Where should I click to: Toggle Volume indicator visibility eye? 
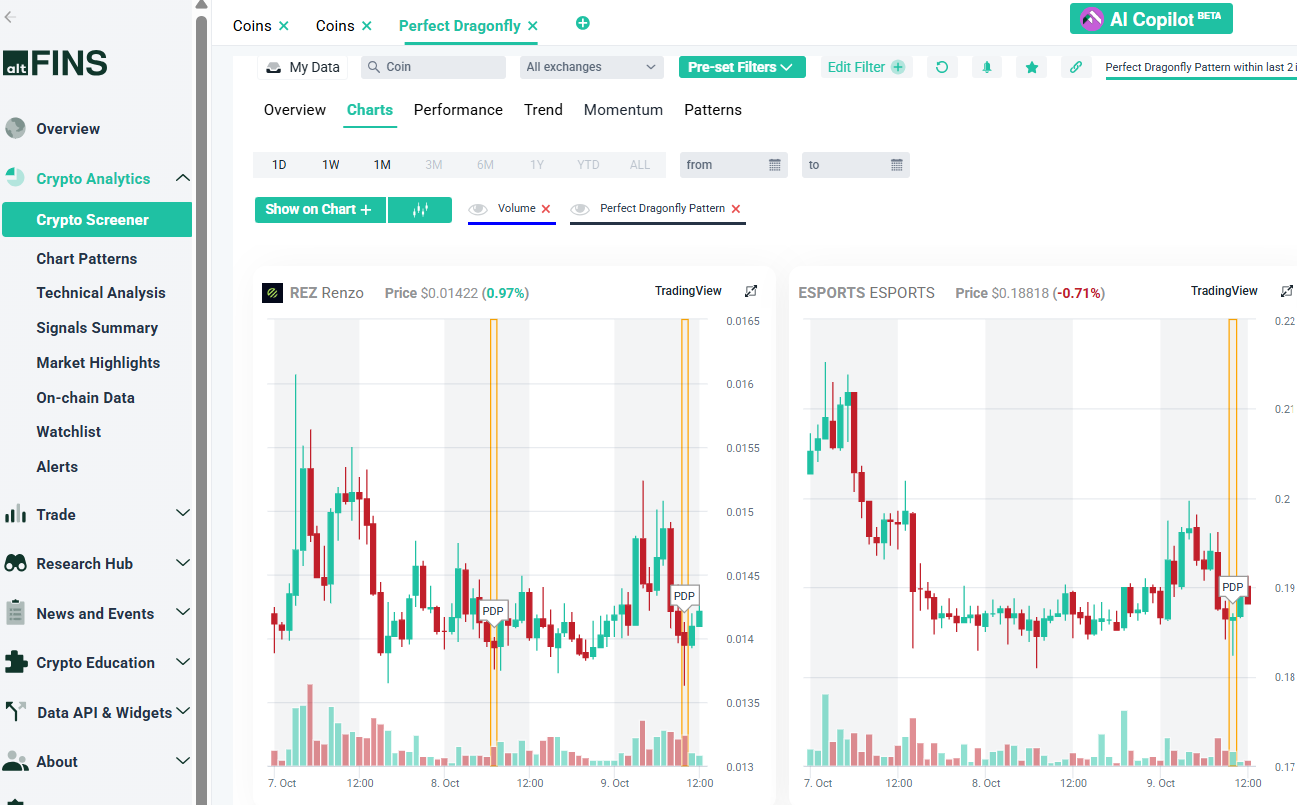click(478, 209)
